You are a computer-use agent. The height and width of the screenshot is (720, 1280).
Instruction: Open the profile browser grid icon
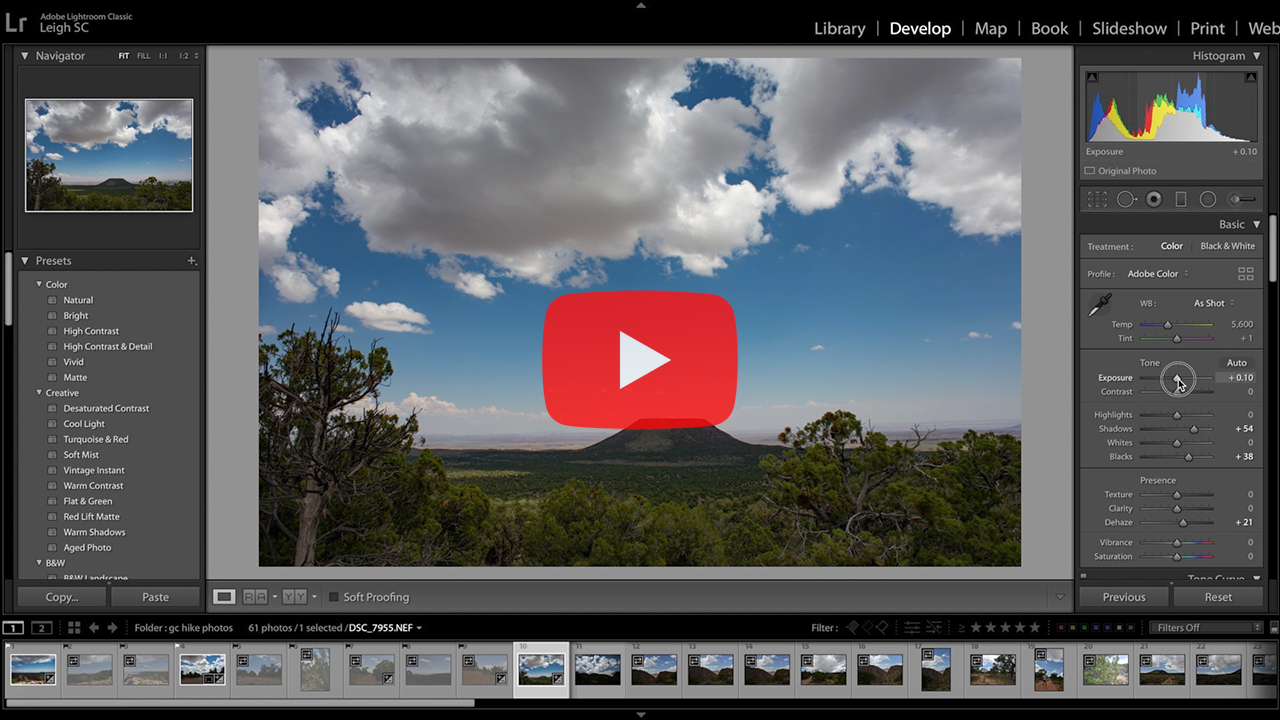point(1246,274)
